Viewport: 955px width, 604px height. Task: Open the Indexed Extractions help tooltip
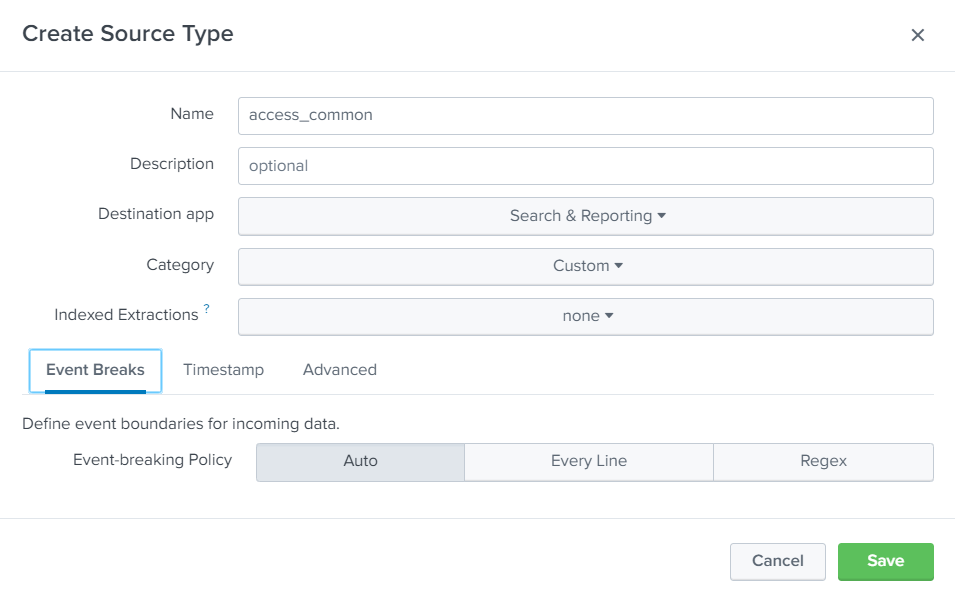pyautogui.click(x=207, y=310)
